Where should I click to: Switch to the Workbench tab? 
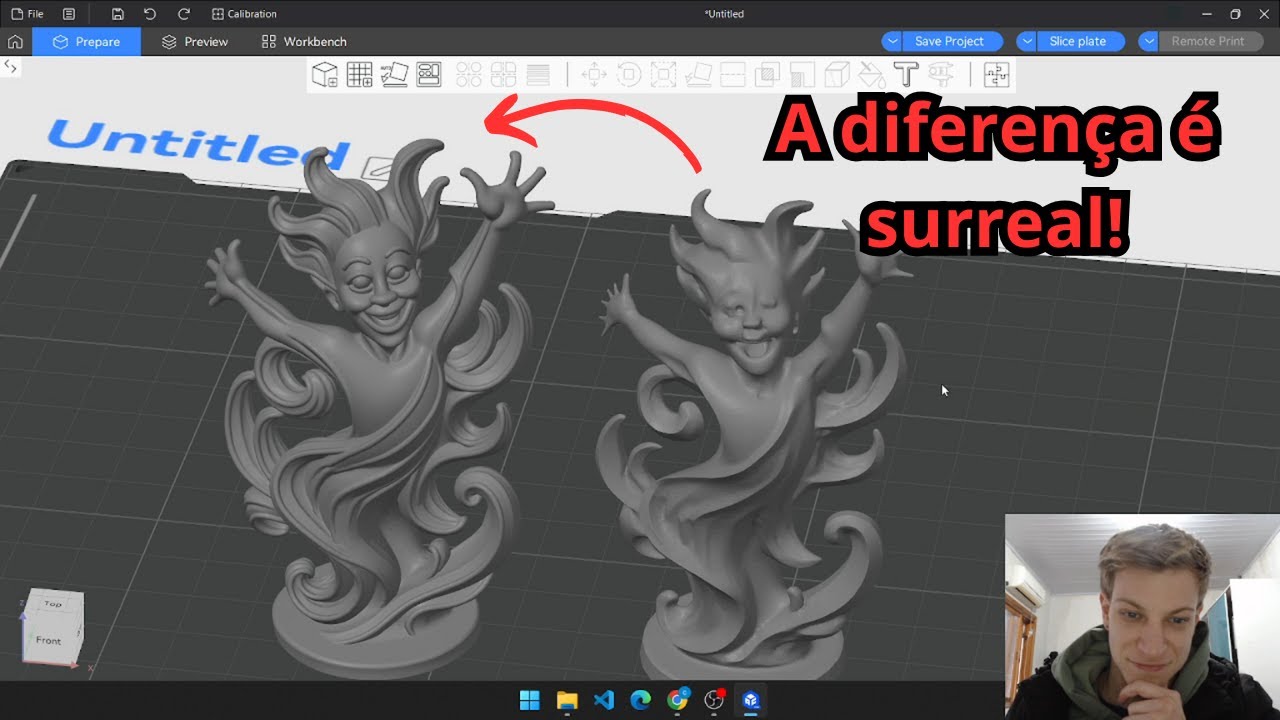click(304, 41)
